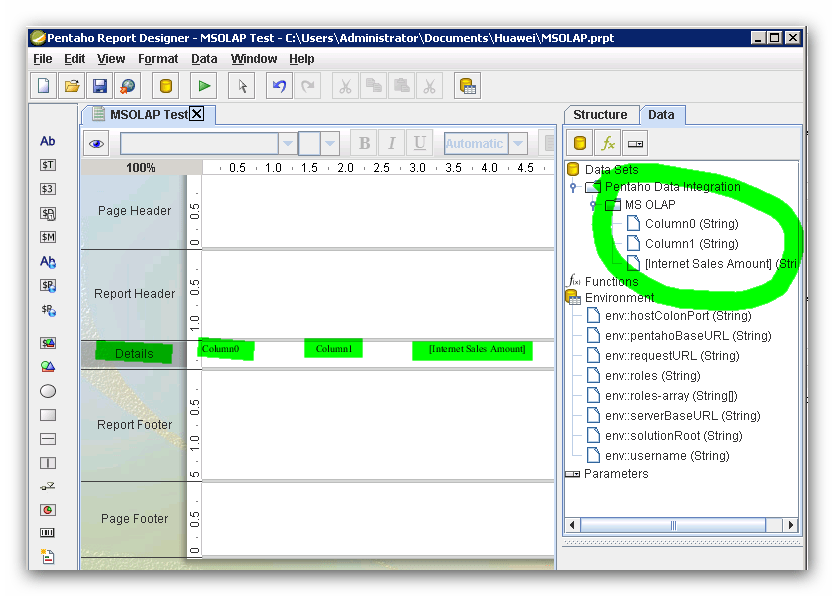Select the ellipse shape palette tool
This screenshot has width=834, height=596.
48,391
